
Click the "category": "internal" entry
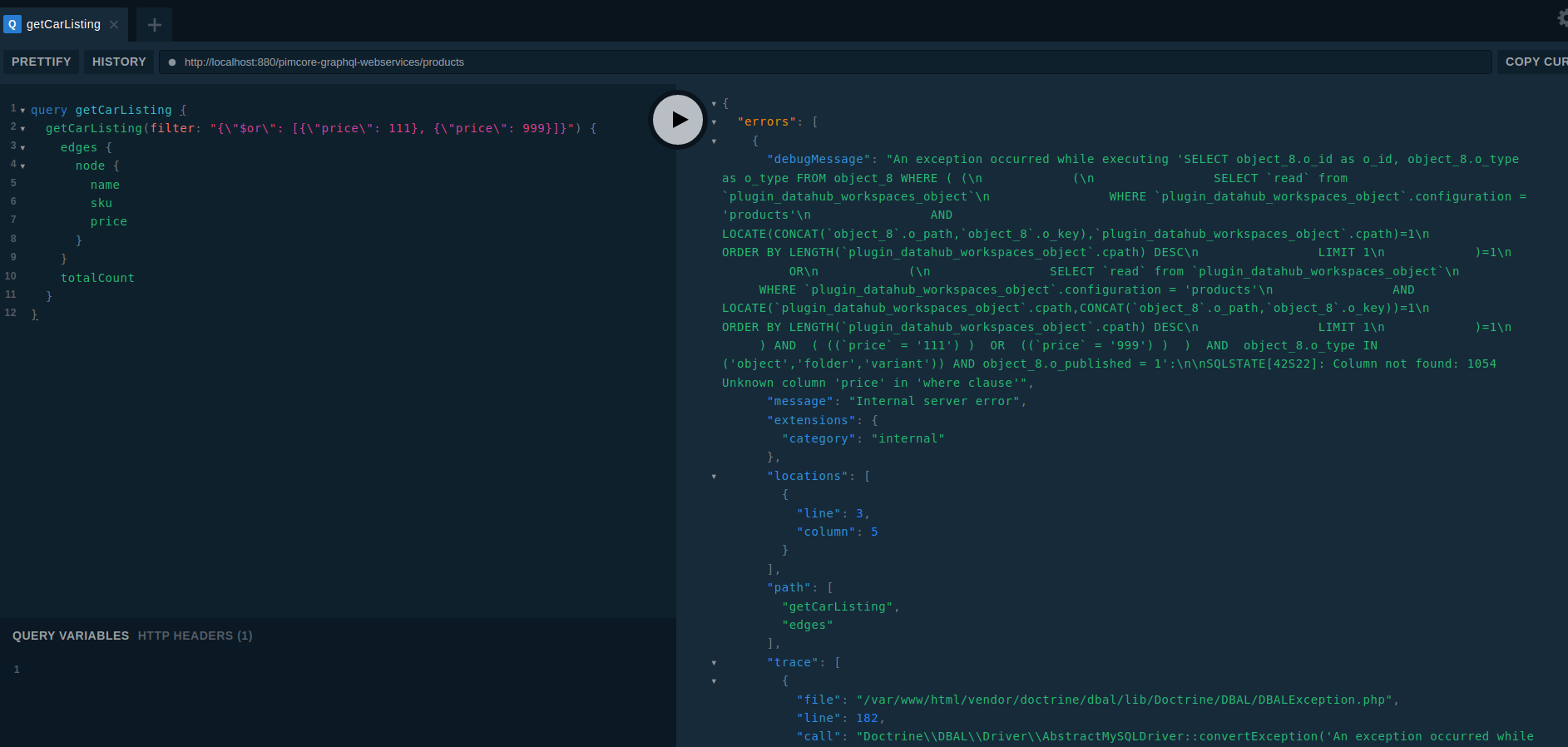[x=863, y=438]
